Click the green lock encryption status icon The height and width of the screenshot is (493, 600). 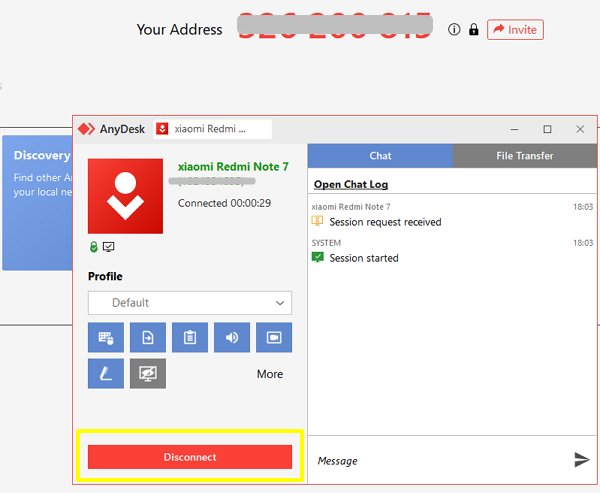coord(94,247)
